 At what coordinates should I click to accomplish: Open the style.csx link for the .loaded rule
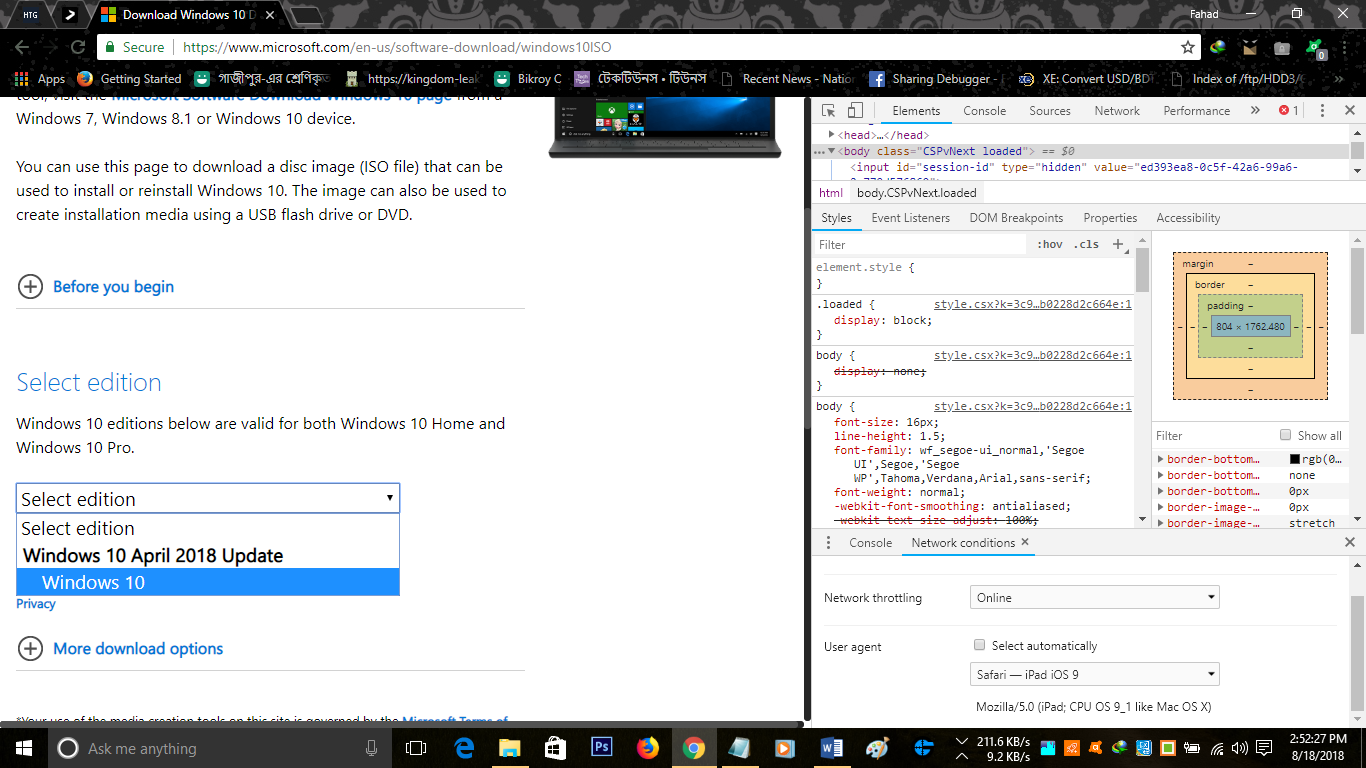pyautogui.click(x=1033, y=304)
